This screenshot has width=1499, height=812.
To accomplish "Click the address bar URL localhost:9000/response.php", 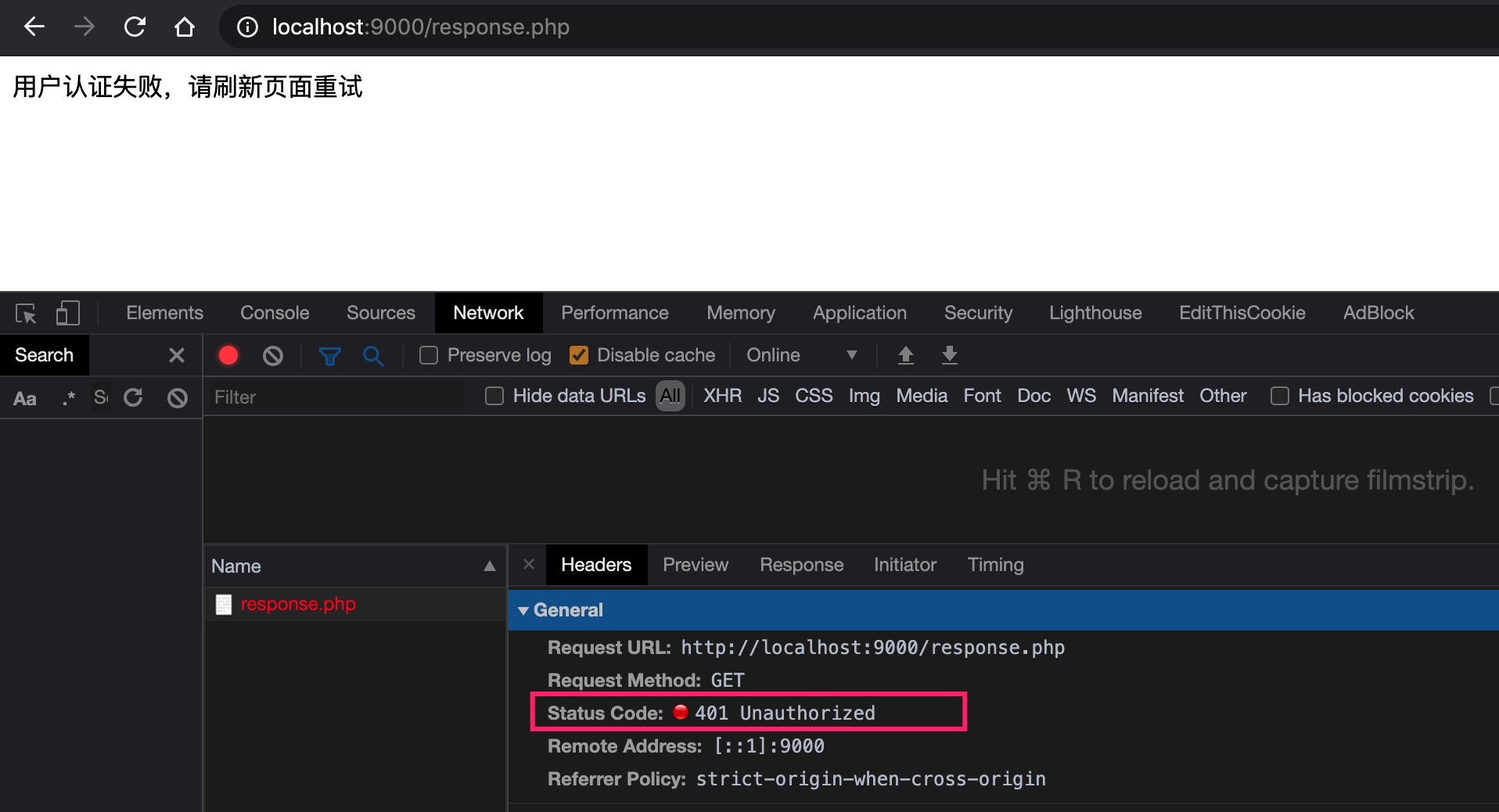I will click(421, 27).
